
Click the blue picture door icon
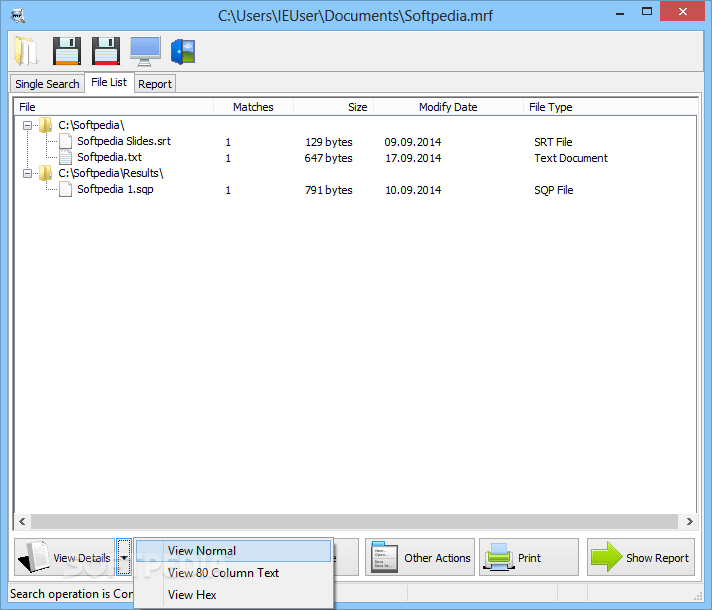click(183, 51)
